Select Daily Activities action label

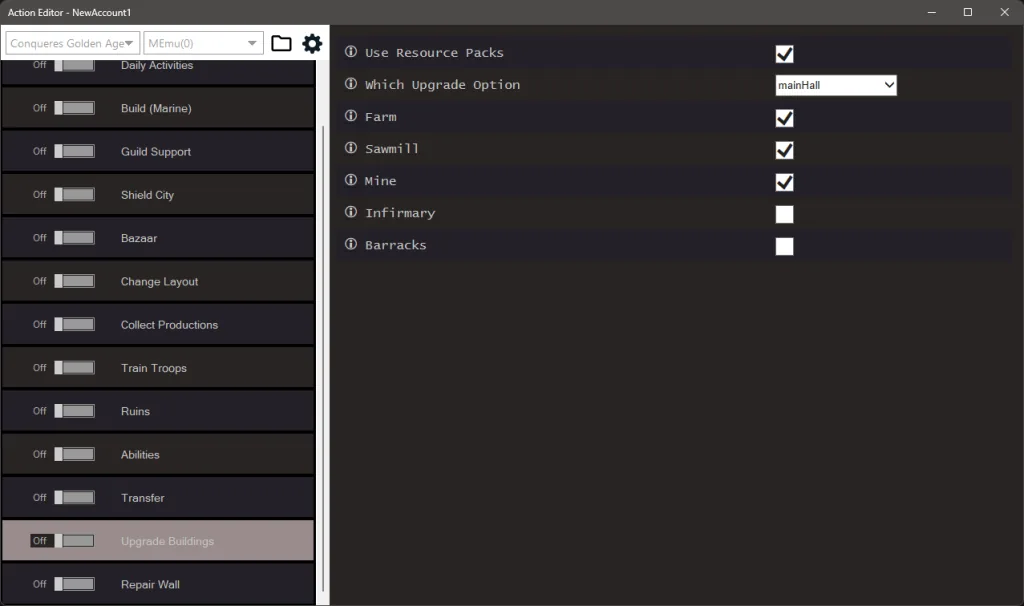[x=157, y=65]
